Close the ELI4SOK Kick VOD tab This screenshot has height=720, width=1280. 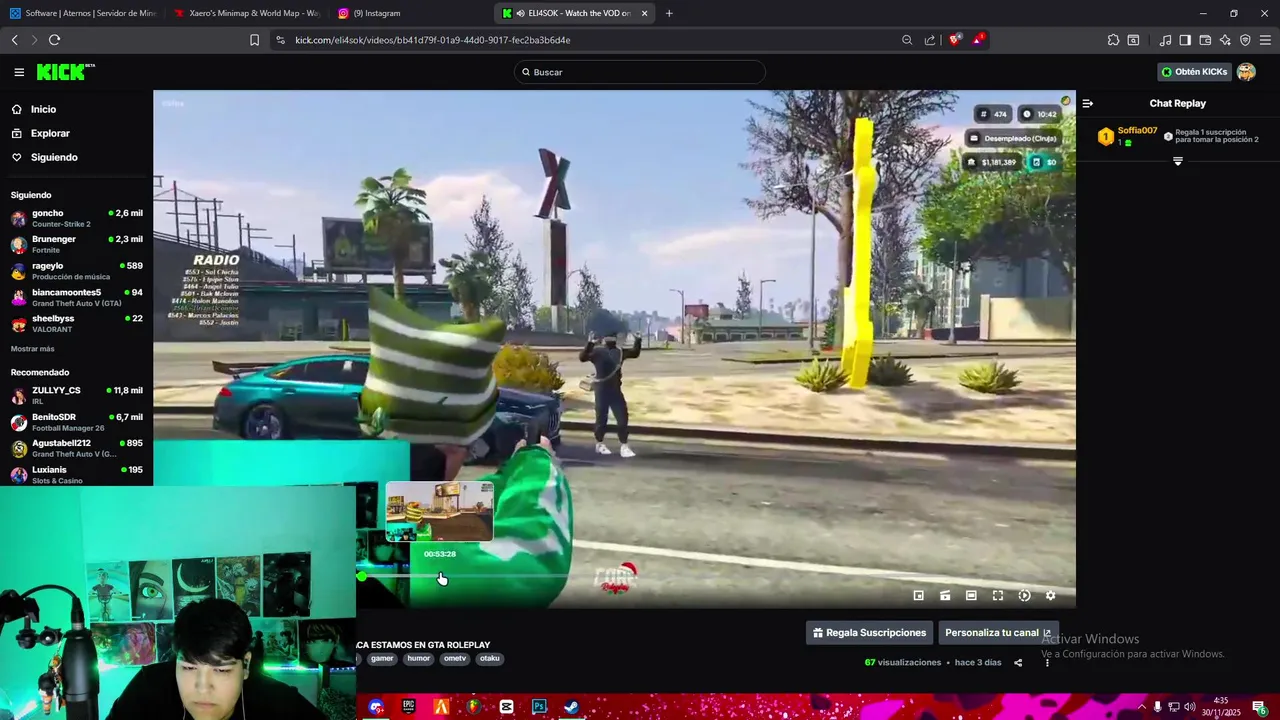tap(644, 13)
